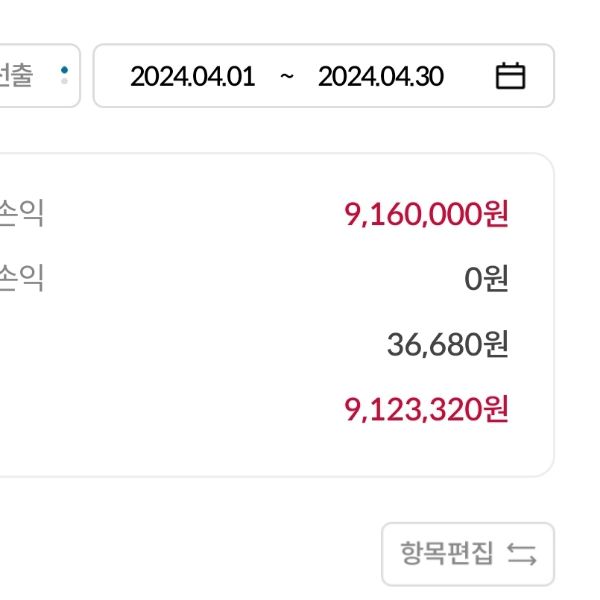Click the blank row space left of 36,680원
Viewport: 600px width, 600px height.
200,345
